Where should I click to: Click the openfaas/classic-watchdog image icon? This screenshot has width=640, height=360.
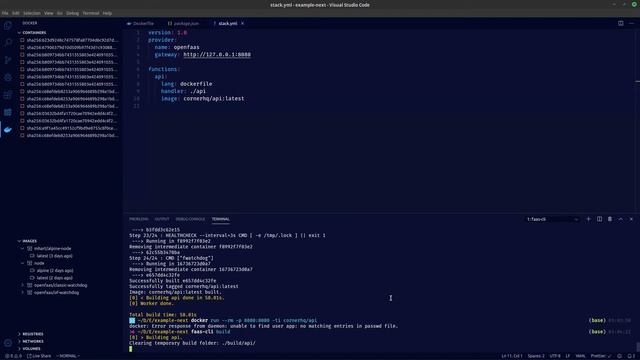click(30, 285)
